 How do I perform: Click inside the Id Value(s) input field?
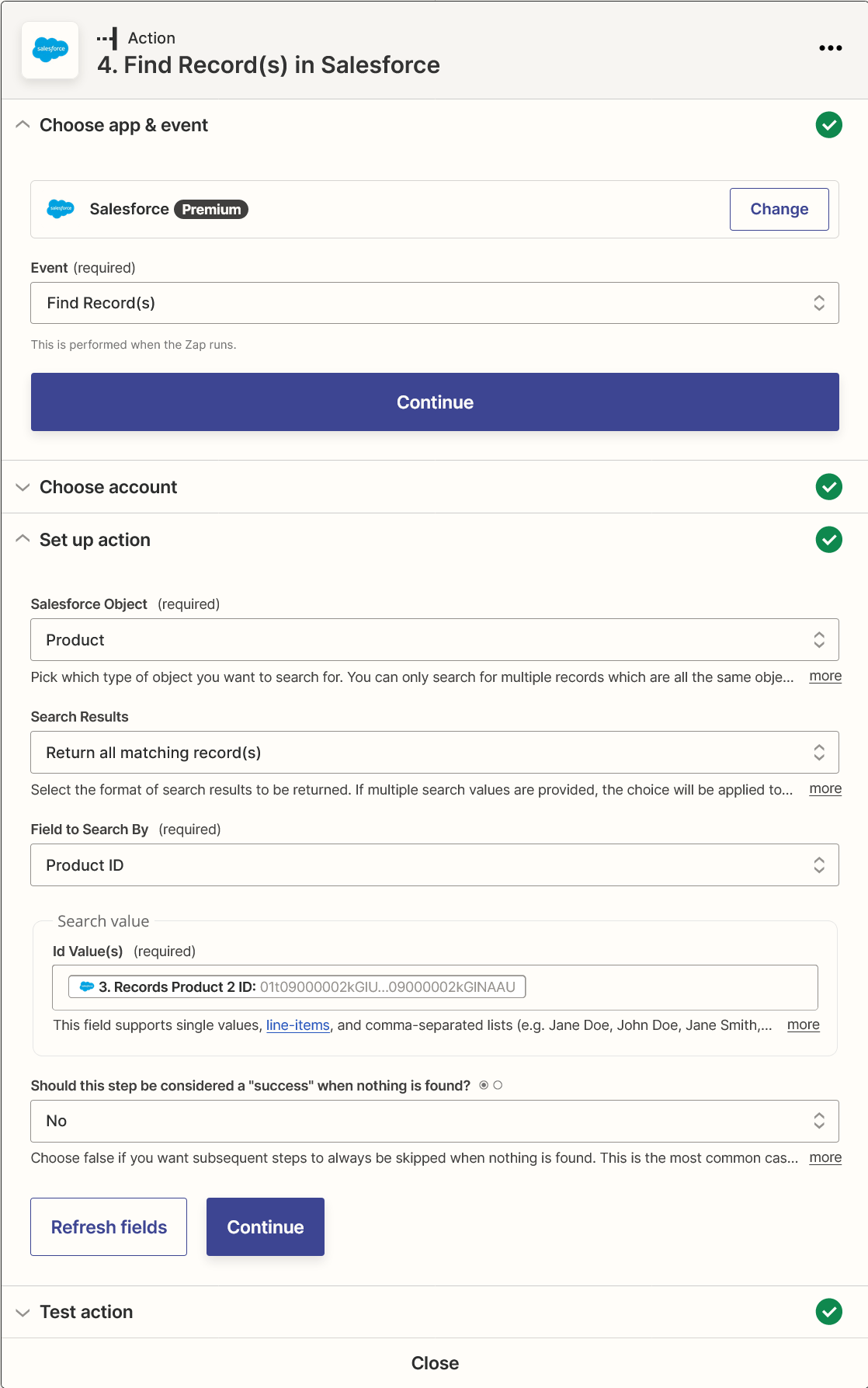tap(668, 987)
